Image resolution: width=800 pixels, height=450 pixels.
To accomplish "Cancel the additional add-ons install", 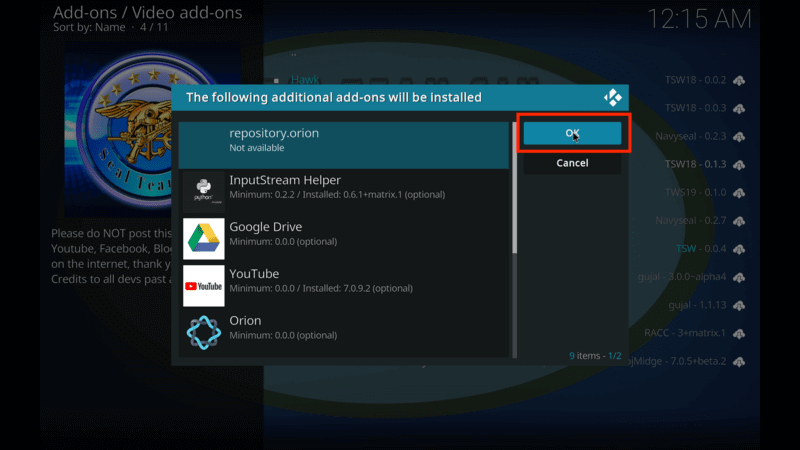I will pyautogui.click(x=572, y=163).
